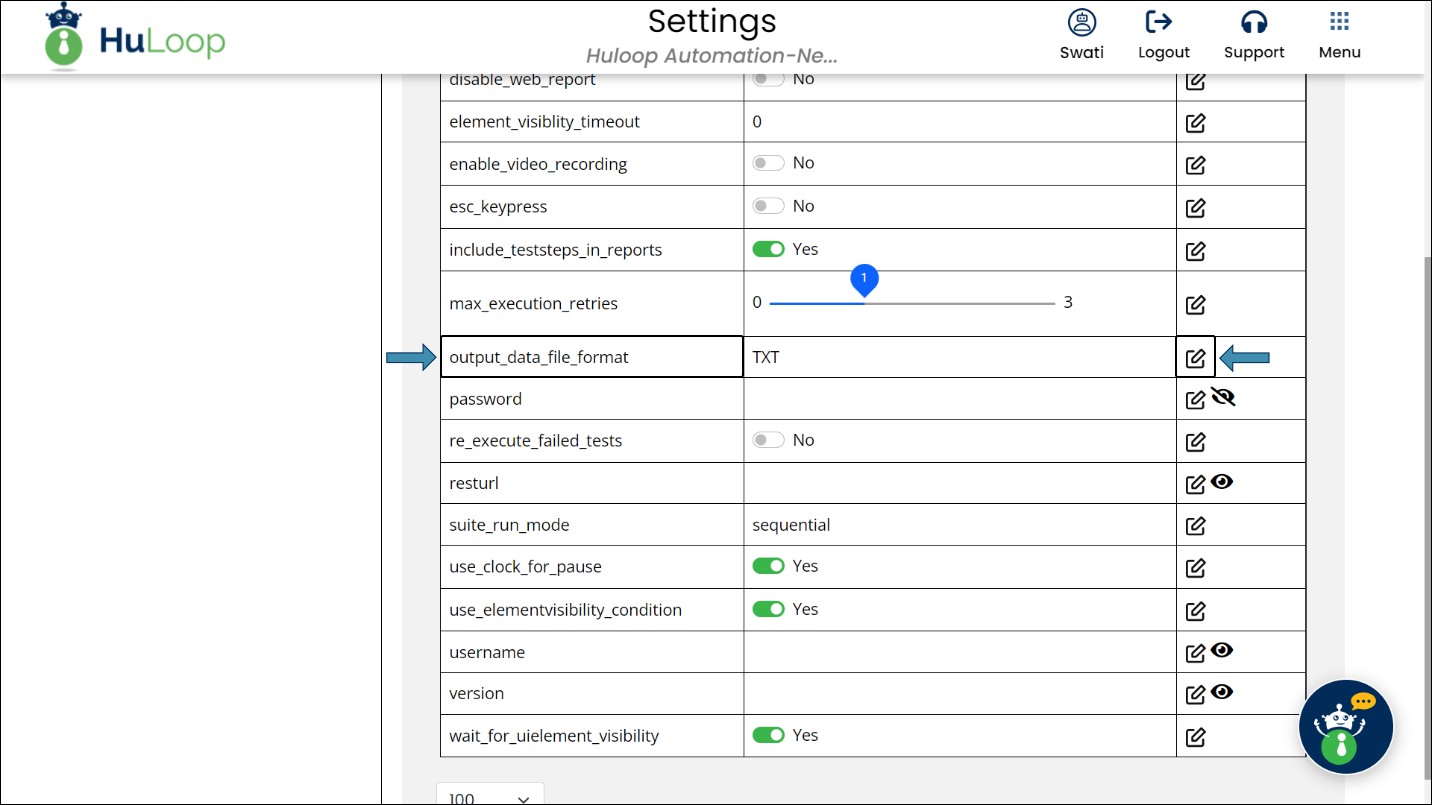
Task: Toggle re_execute_failed_tests switch on
Action: (768, 440)
